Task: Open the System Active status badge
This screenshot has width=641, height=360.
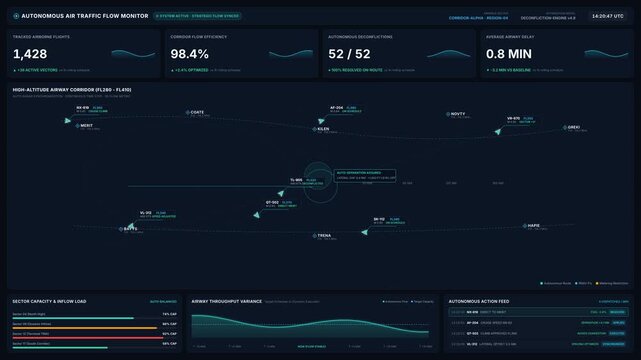Action: [x=197, y=16]
